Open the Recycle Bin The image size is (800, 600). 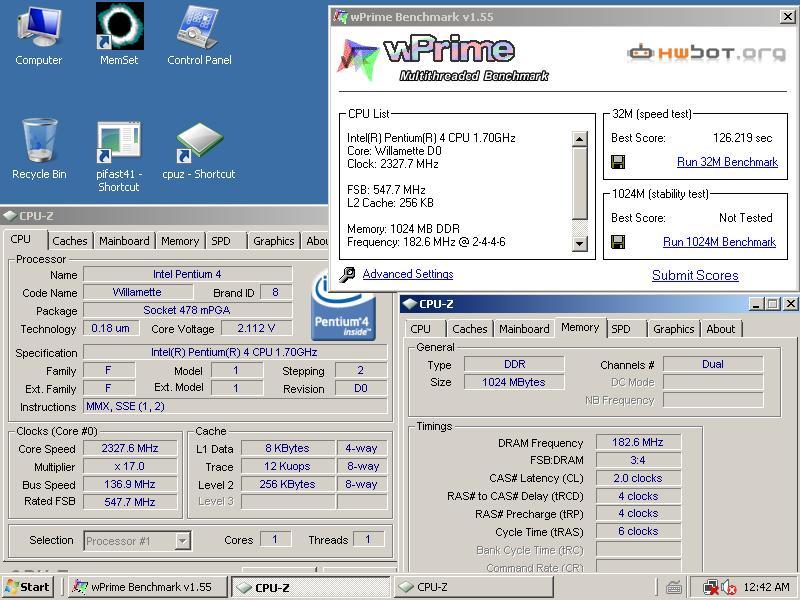click(x=39, y=149)
